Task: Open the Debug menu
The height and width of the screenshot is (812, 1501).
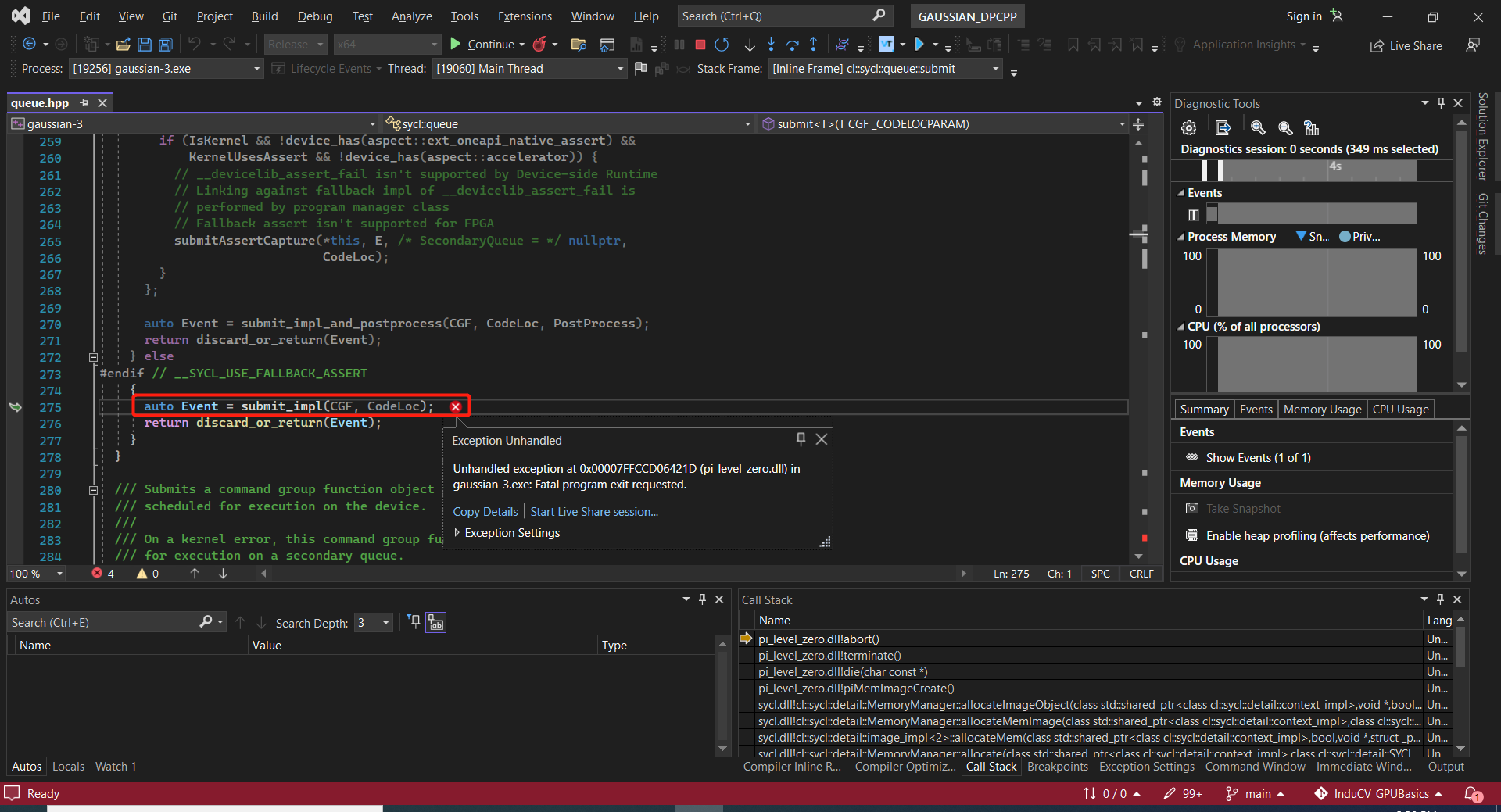Action: [x=314, y=16]
